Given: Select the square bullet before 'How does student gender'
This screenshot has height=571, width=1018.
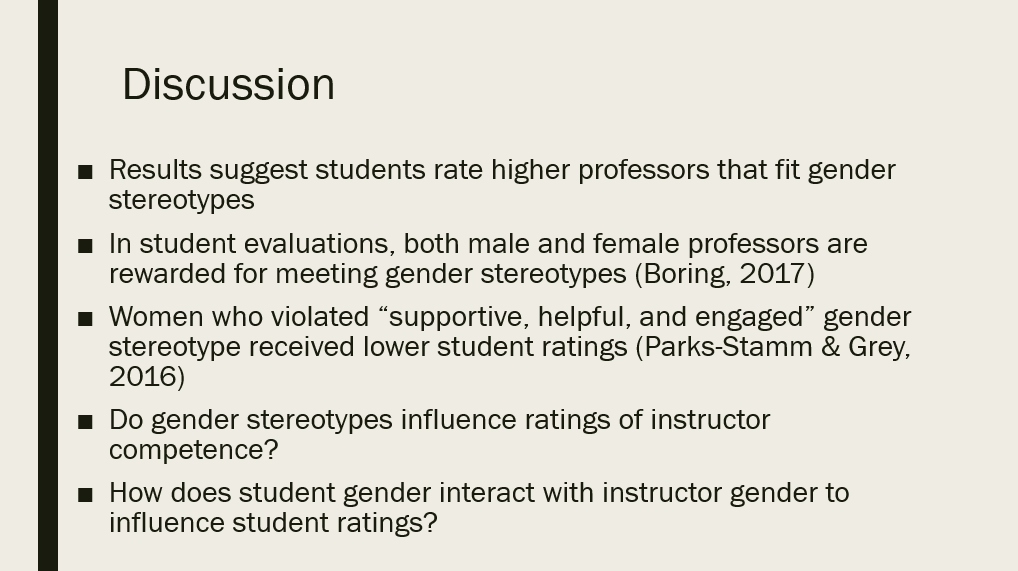Looking at the screenshot, I should 85,495.
